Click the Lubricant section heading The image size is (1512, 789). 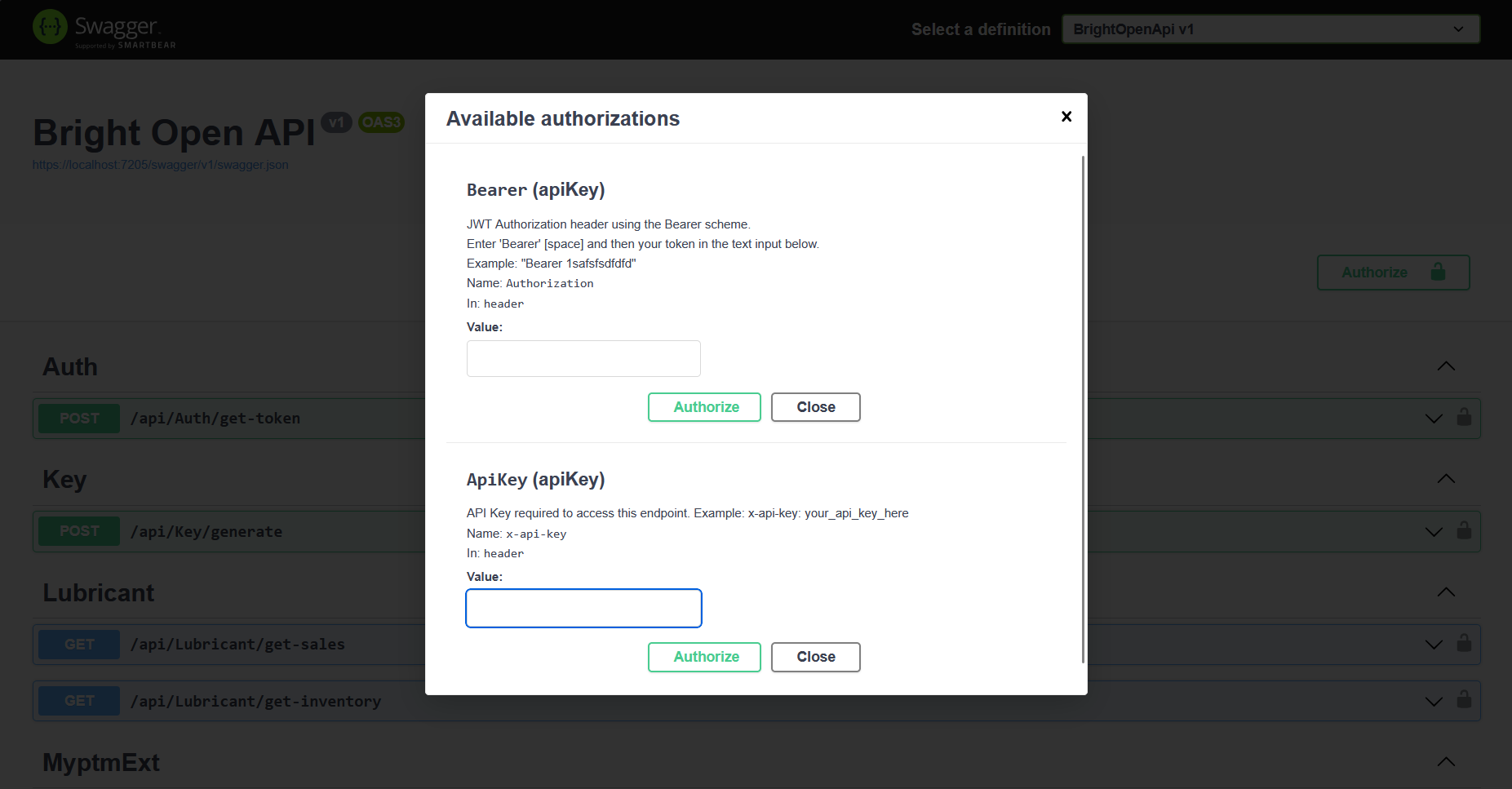[99, 593]
